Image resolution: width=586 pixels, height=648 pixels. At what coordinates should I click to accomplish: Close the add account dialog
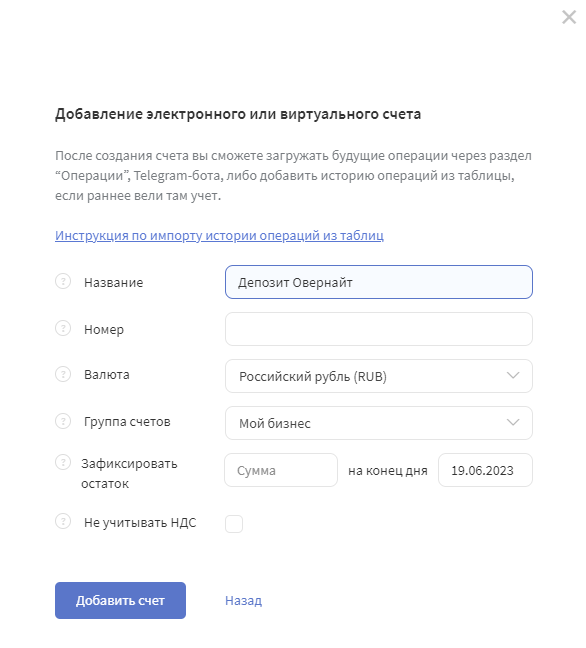569,17
